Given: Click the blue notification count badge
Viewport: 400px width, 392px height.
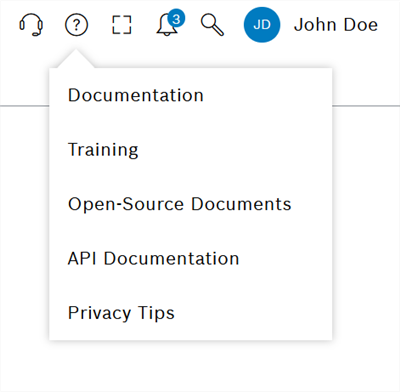Looking at the screenshot, I should point(176,19).
